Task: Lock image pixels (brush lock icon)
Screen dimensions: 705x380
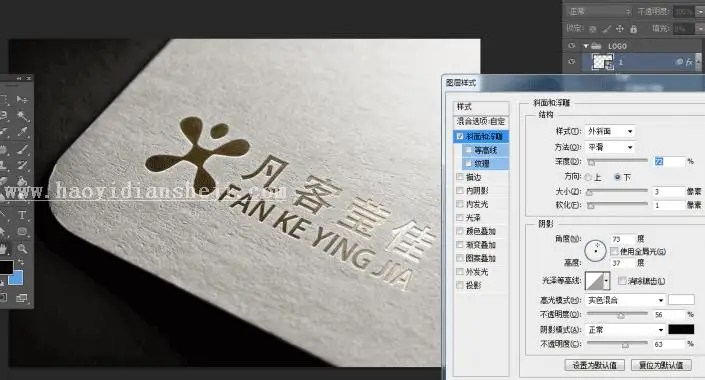Action: tap(607, 29)
